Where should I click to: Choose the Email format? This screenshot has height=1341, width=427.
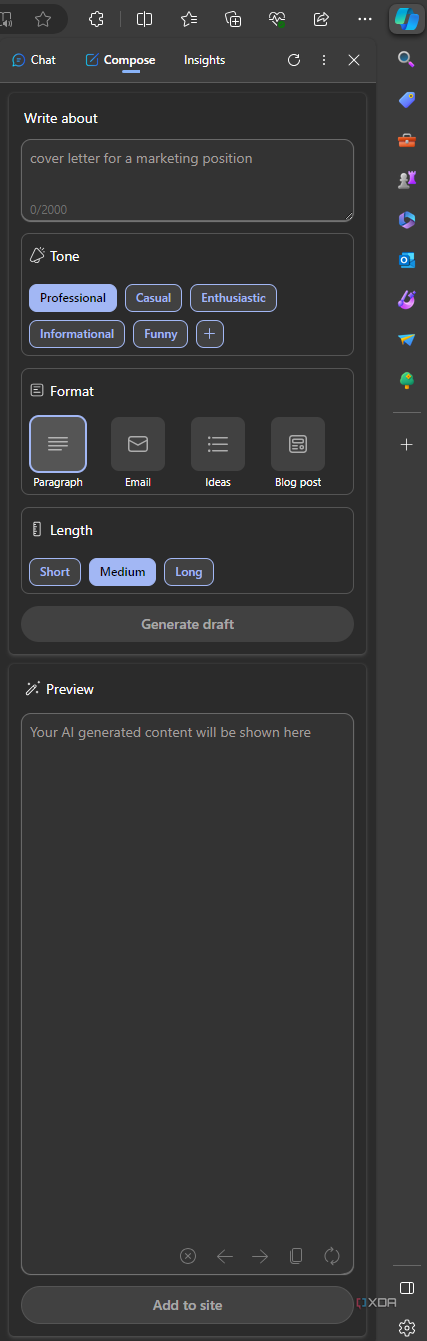[138, 443]
